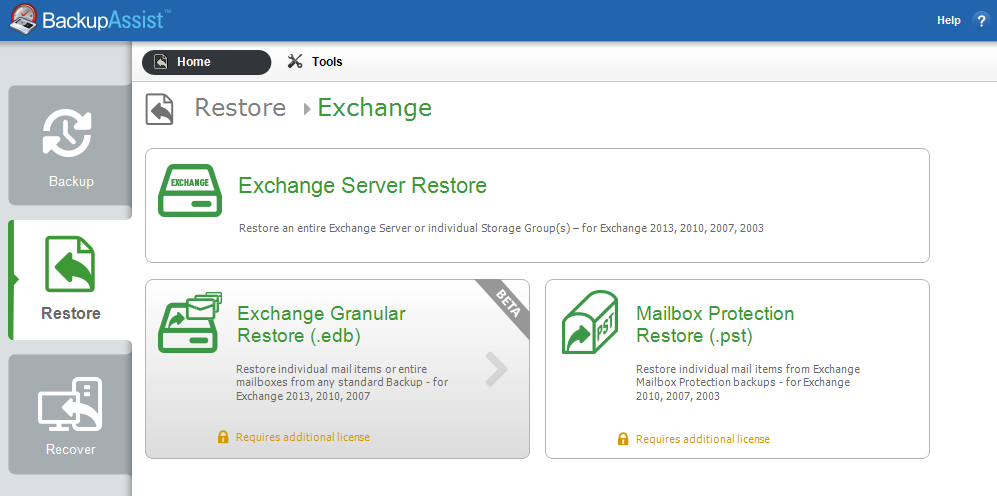Viewport: 997px width, 496px height.
Task: Select the Restore sidebar section
Action: click(x=70, y=280)
